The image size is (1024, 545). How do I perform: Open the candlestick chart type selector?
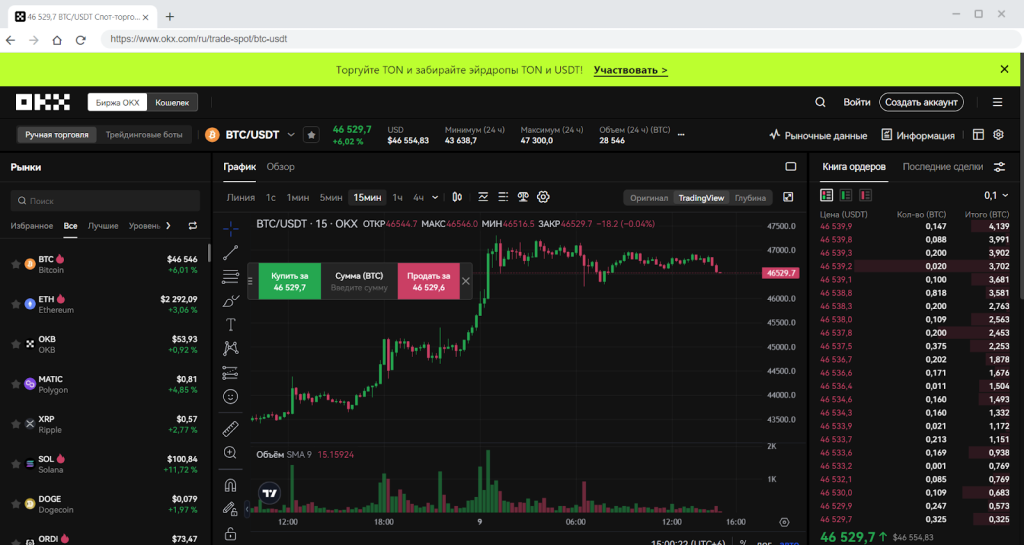coord(457,197)
